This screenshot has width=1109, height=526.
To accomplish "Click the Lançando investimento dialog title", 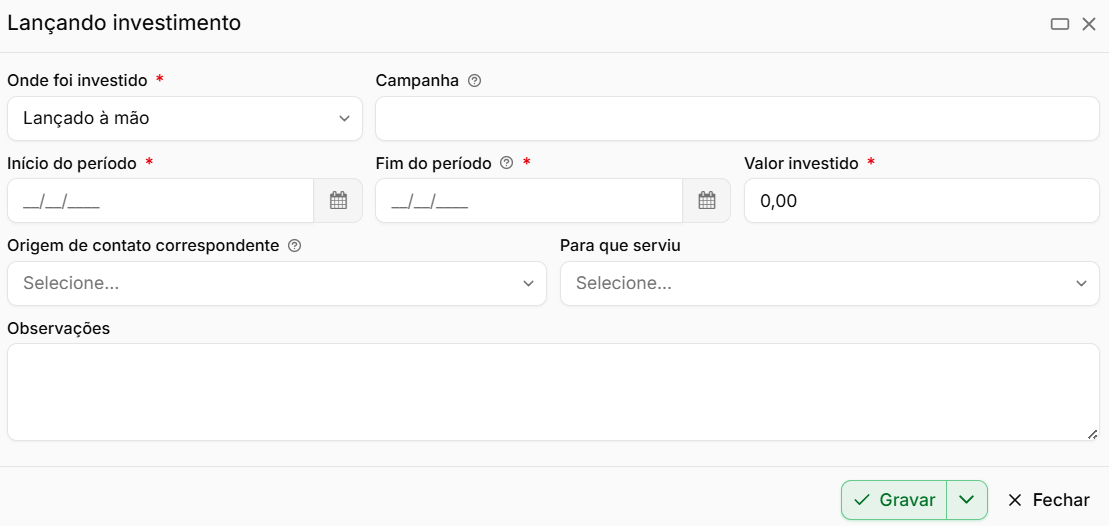I will coord(124,23).
